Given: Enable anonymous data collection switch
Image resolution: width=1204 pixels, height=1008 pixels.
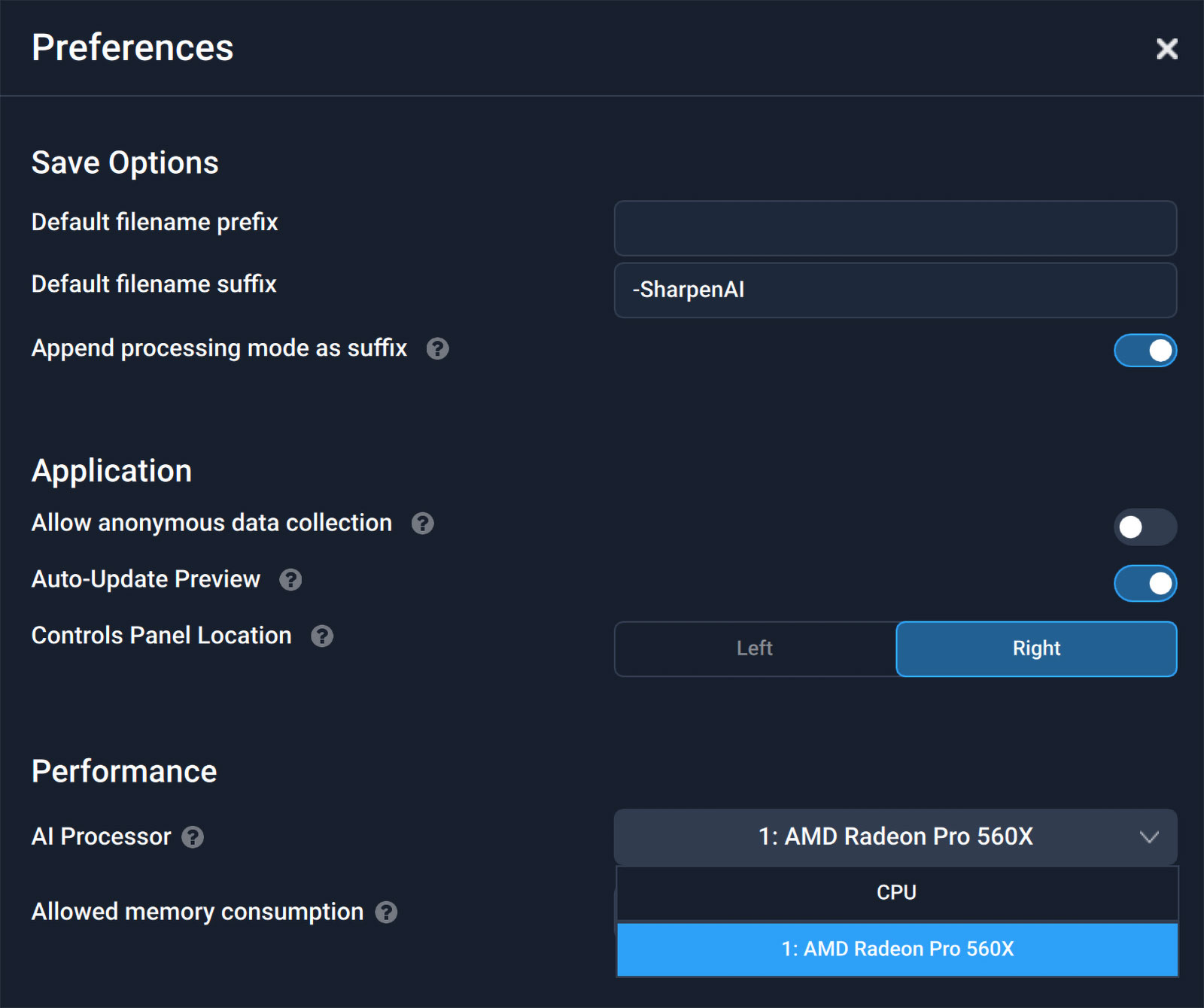Looking at the screenshot, I should click(x=1145, y=527).
